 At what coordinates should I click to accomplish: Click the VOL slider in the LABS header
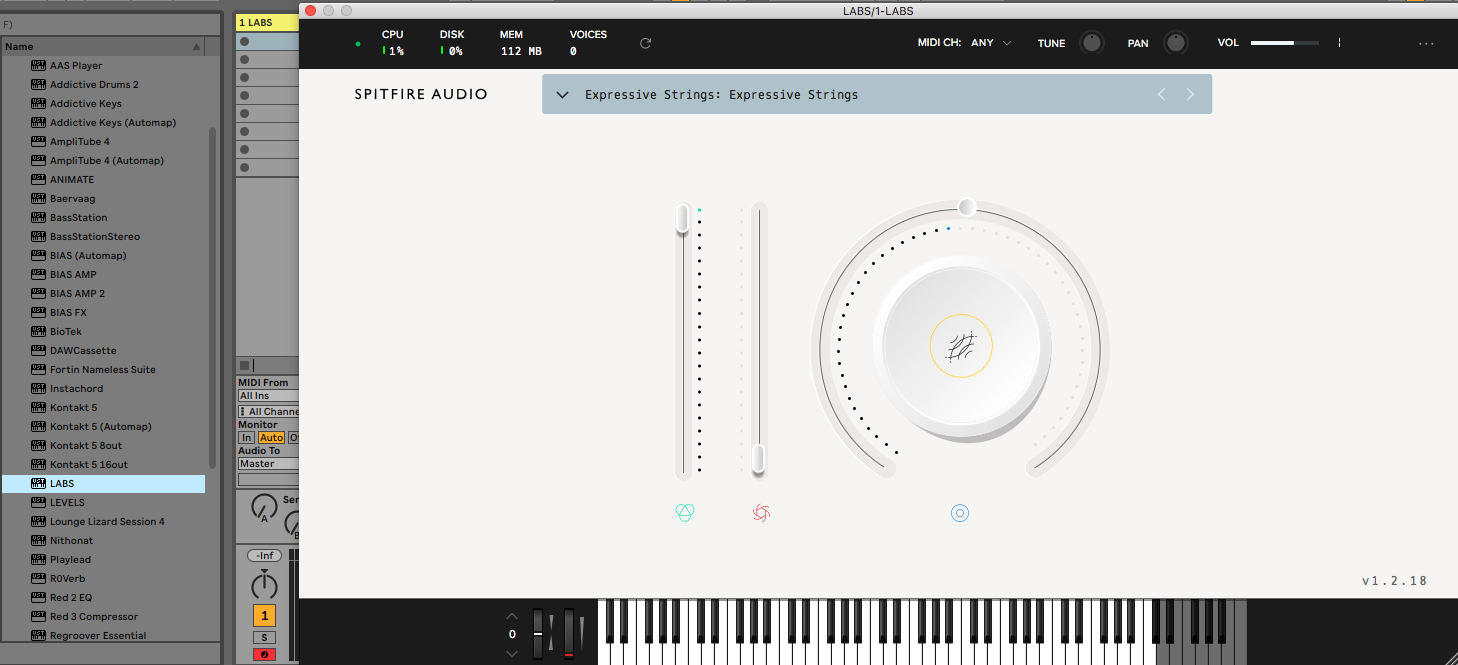click(1284, 43)
